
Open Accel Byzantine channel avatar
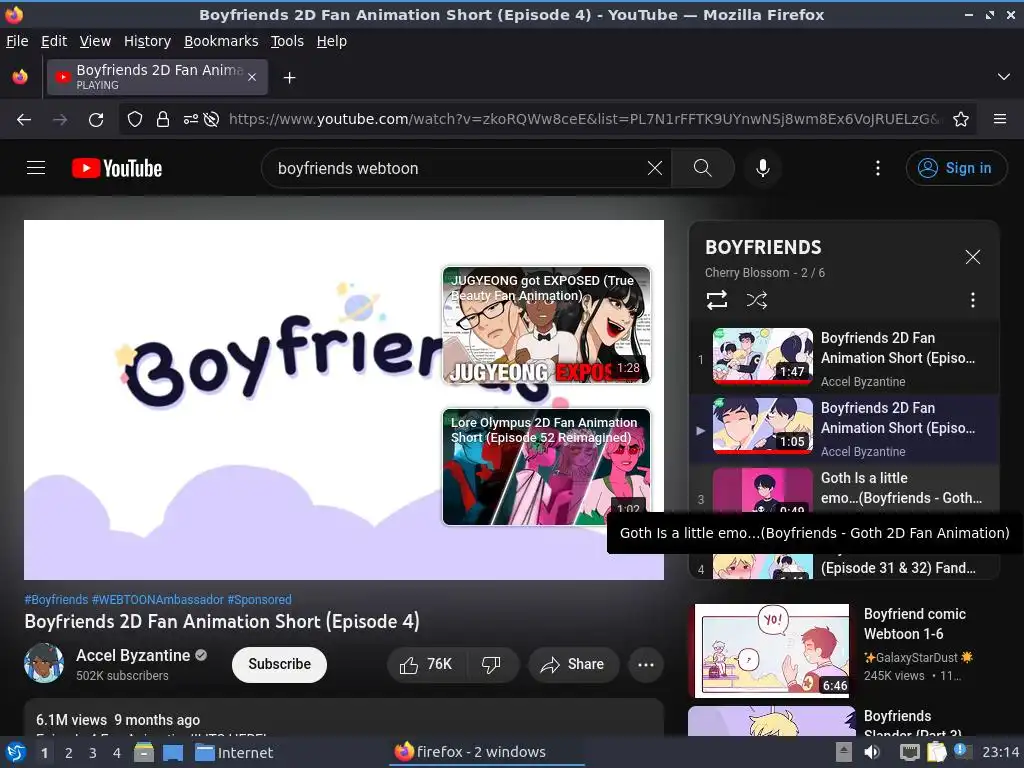click(x=44, y=663)
